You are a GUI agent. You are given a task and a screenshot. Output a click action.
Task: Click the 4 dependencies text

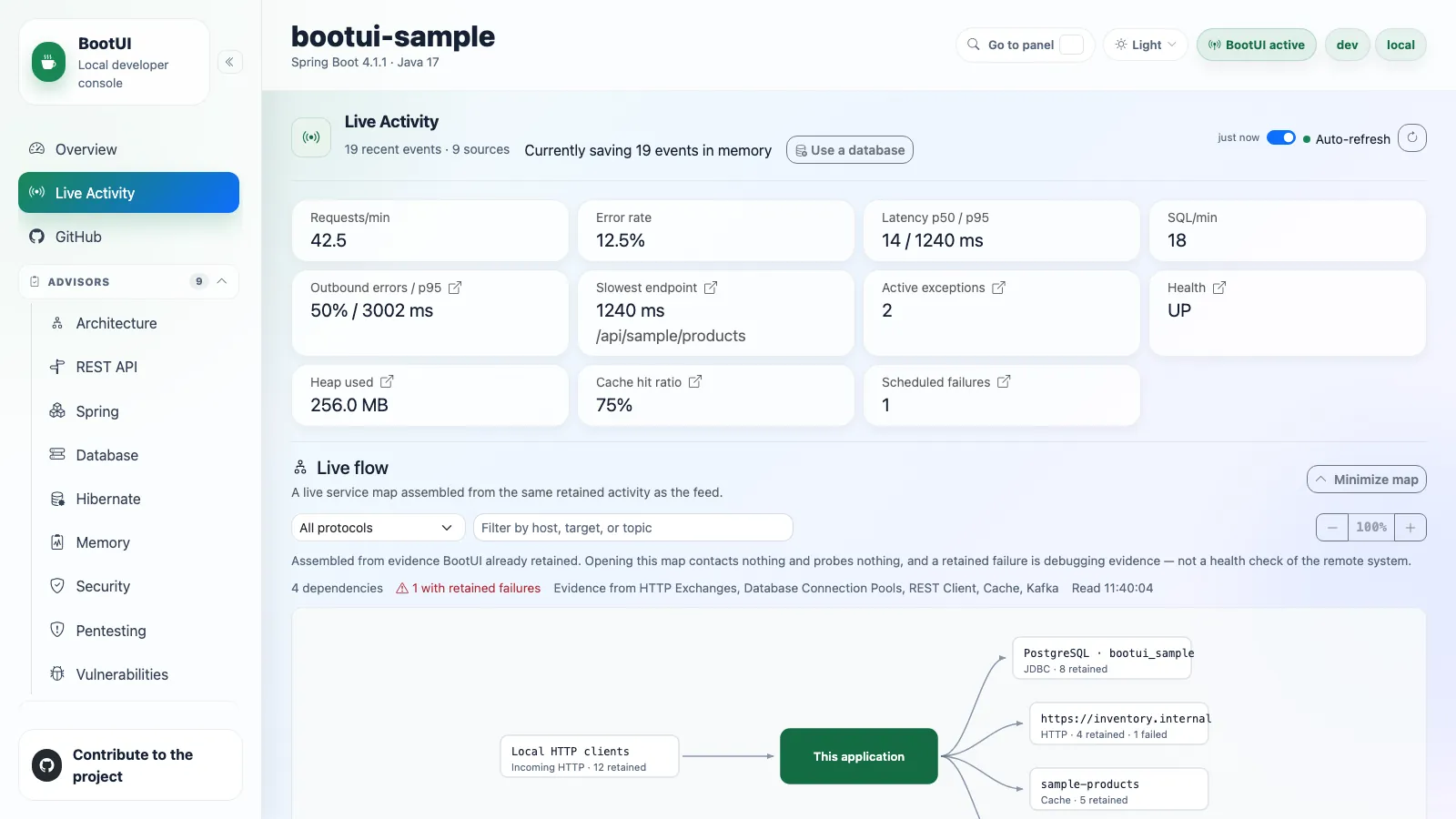coord(337,589)
